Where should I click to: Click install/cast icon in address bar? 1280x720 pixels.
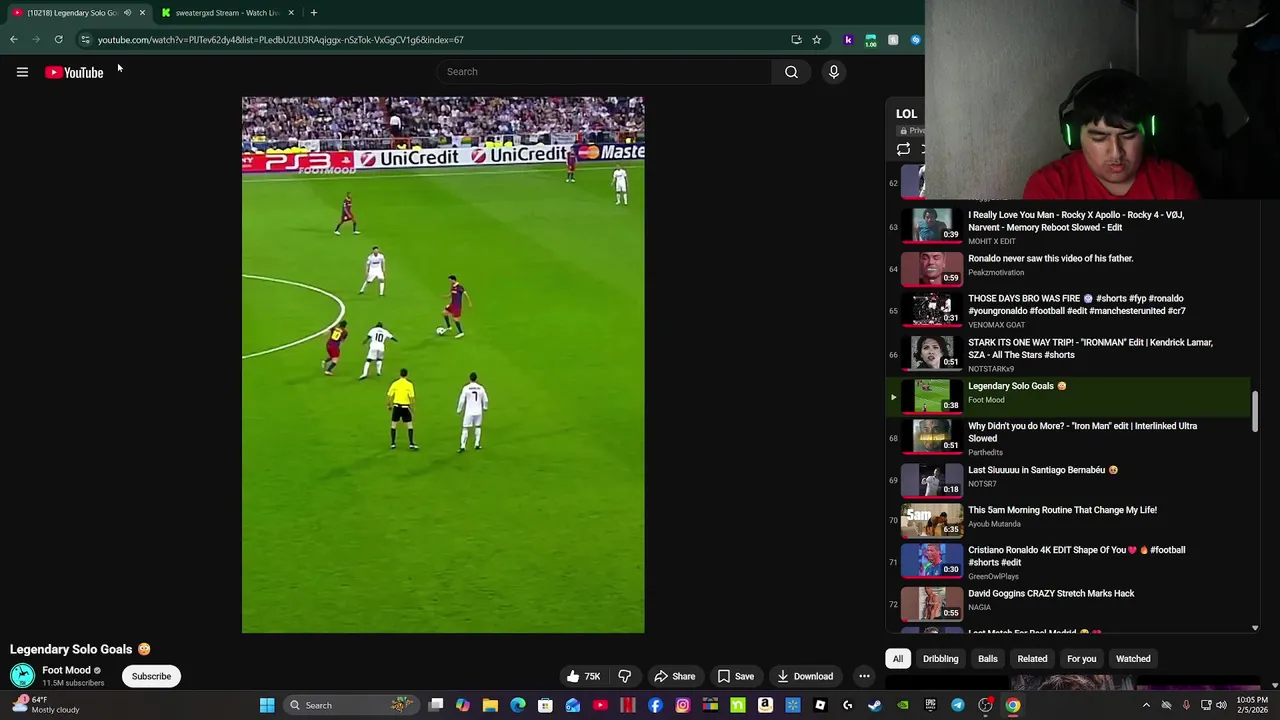(796, 40)
